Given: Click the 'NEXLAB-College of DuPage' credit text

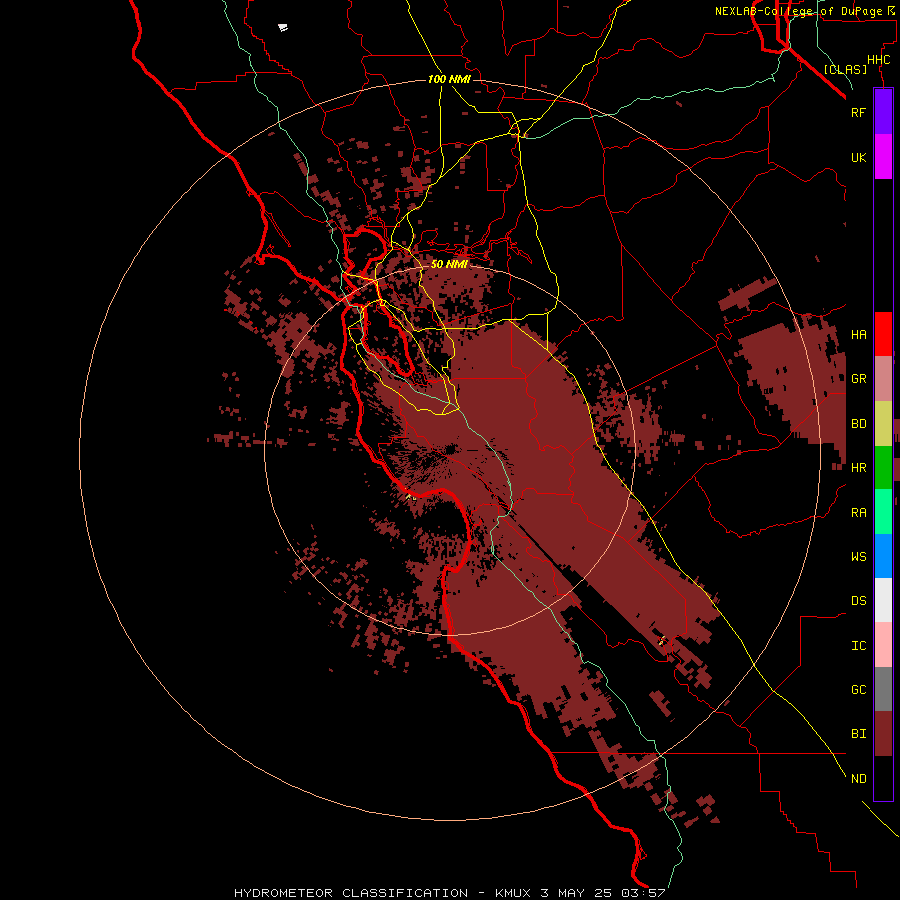Looking at the screenshot, I should point(798,11).
